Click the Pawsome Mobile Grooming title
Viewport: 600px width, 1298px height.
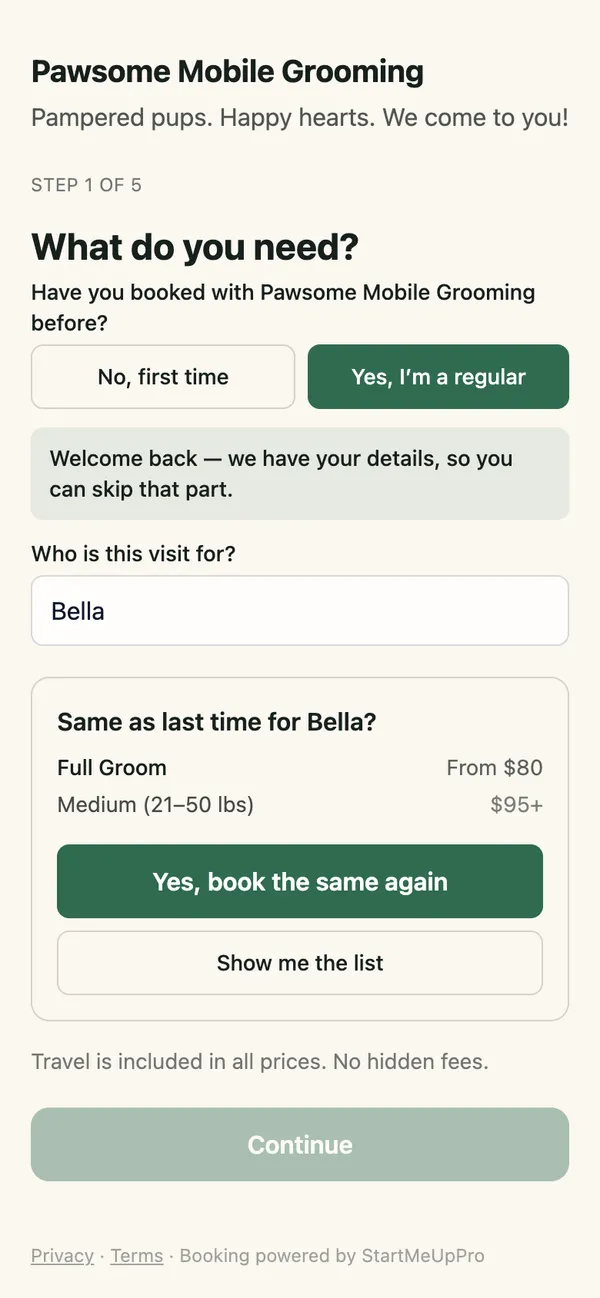pos(228,72)
